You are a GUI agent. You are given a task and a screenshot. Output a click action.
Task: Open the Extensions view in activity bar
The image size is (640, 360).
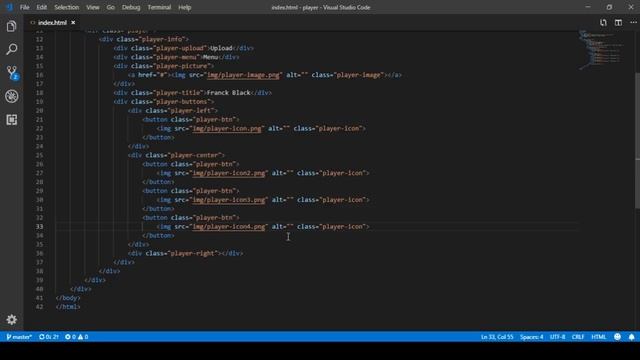pos(11,120)
